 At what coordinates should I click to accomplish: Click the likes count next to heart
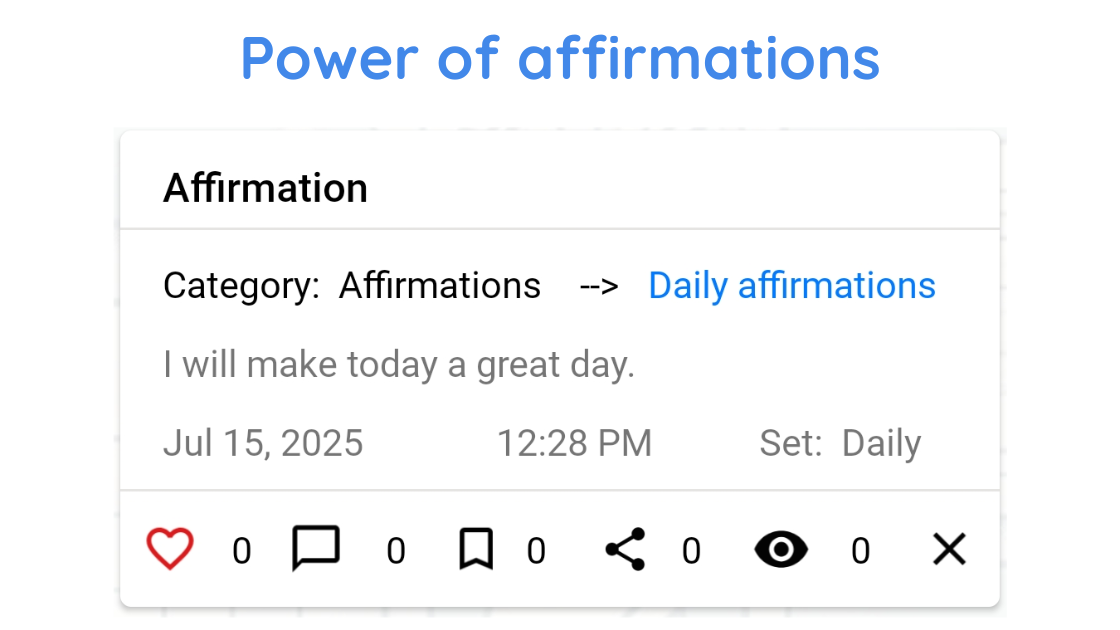tap(242, 551)
